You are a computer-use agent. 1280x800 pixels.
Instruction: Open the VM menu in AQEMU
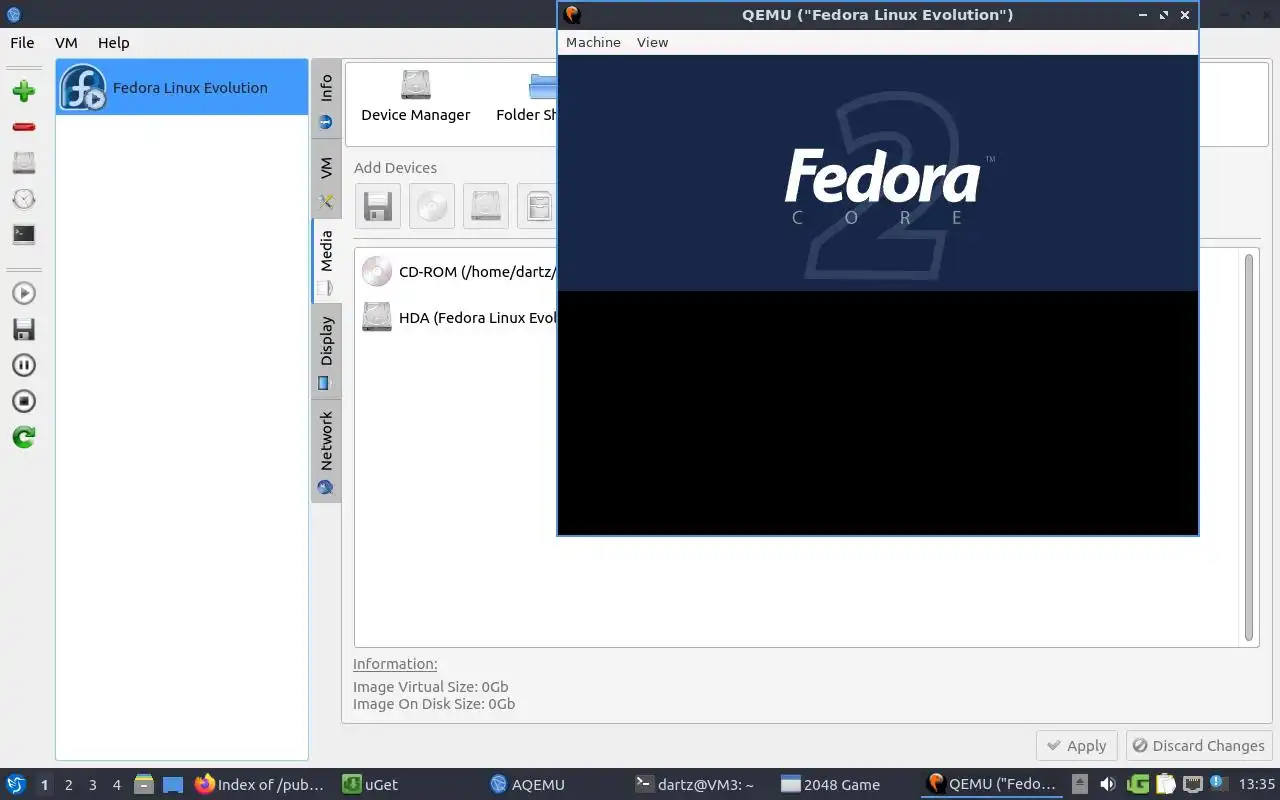(x=66, y=43)
